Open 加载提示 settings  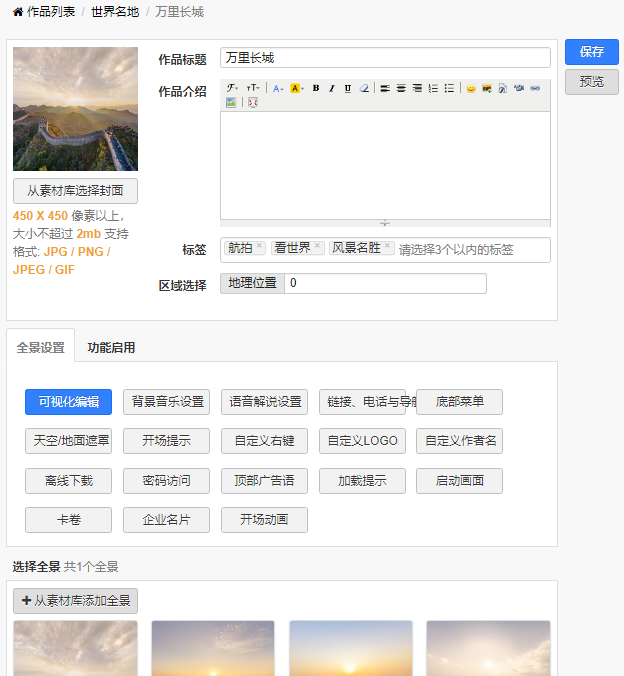click(x=362, y=481)
